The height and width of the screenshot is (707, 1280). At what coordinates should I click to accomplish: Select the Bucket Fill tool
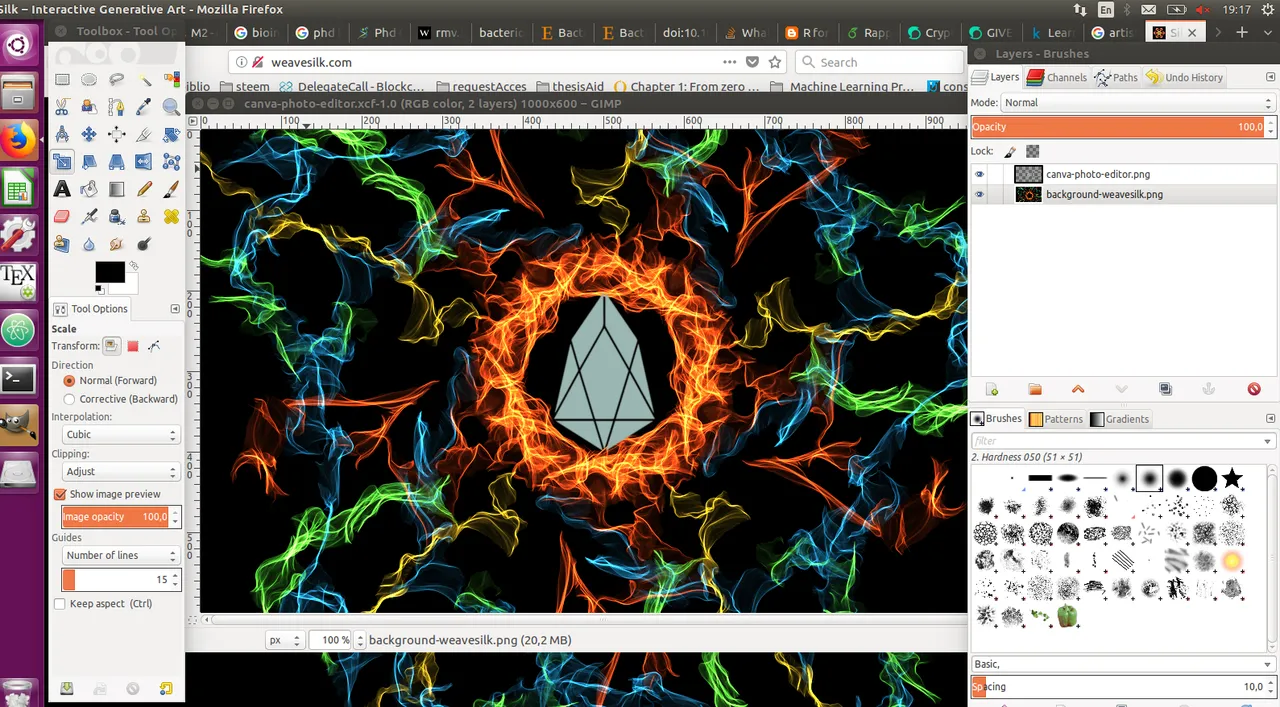(x=89, y=188)
